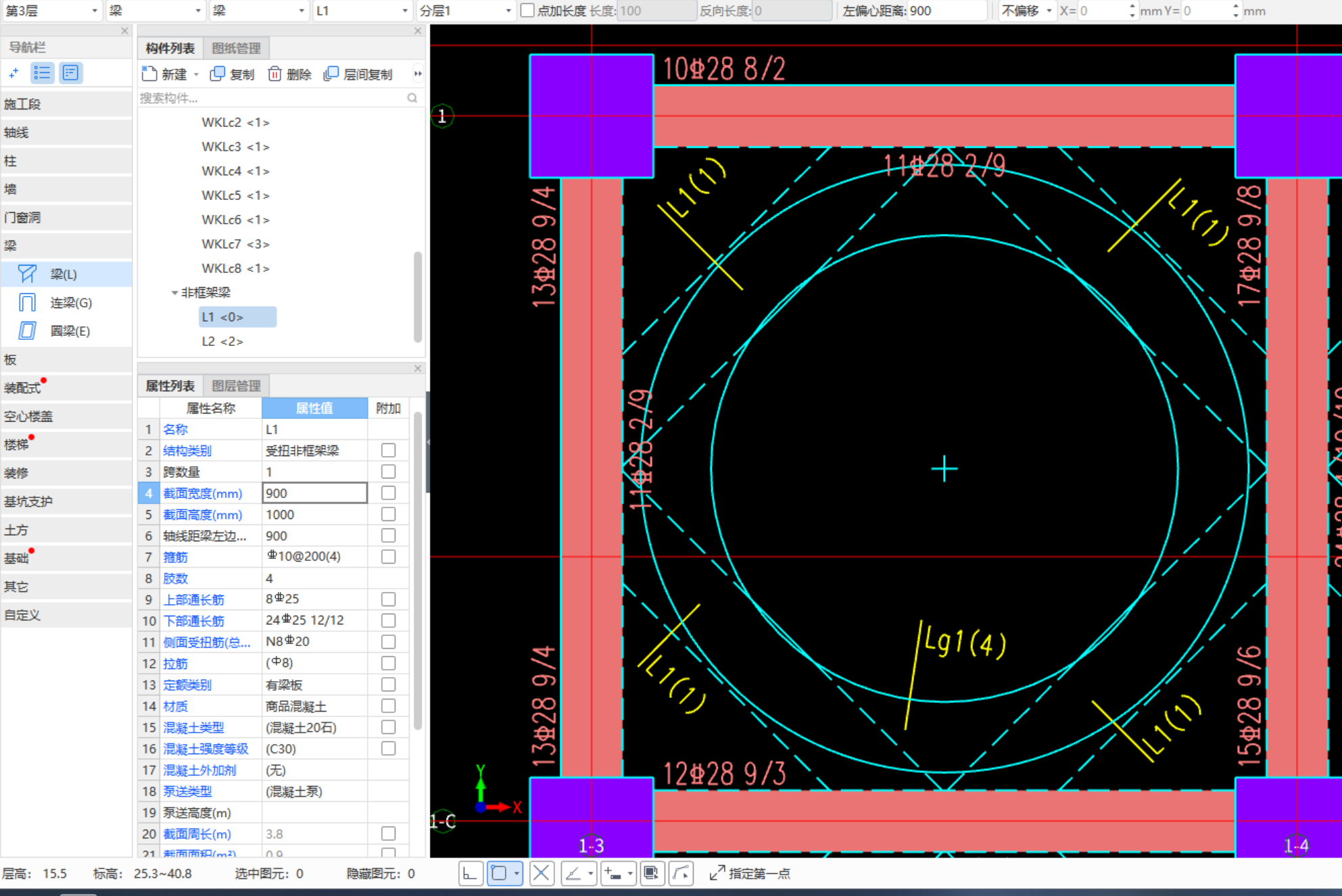The height and width of the screenshot is (896, 1342).
Task: Select L2 <2> in component list
Action: (222, 341)
